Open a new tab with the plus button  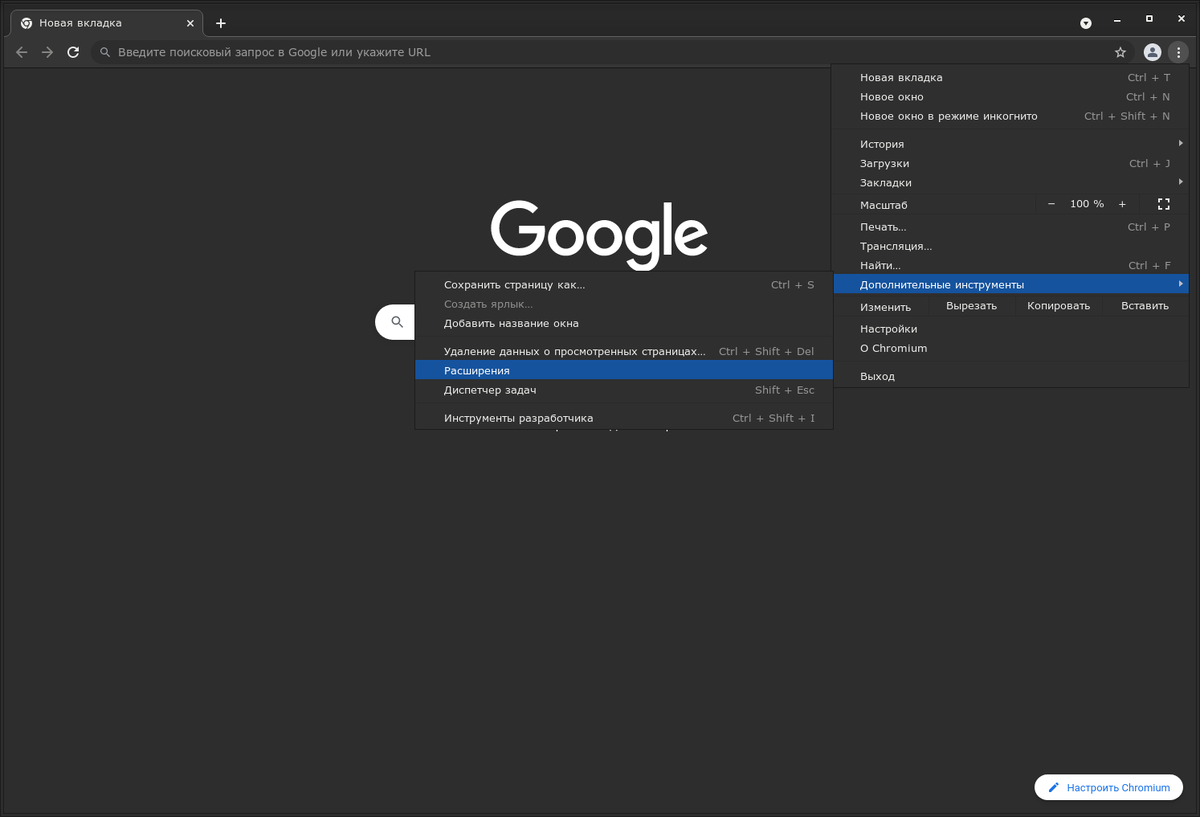coord(221,23)
